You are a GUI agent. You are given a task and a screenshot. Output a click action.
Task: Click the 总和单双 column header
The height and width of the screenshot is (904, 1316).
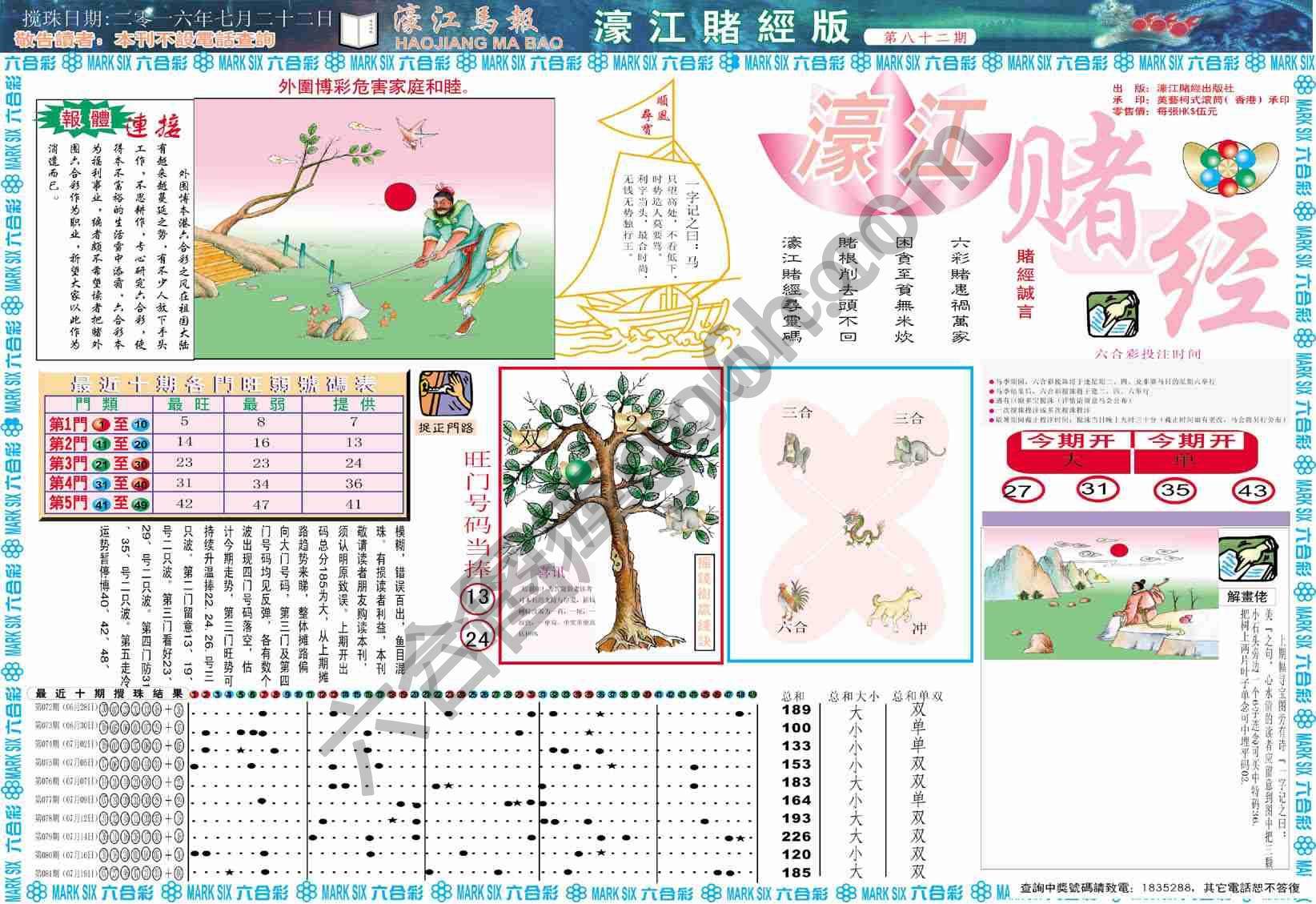pyautogui.click(x=918, y=697)
